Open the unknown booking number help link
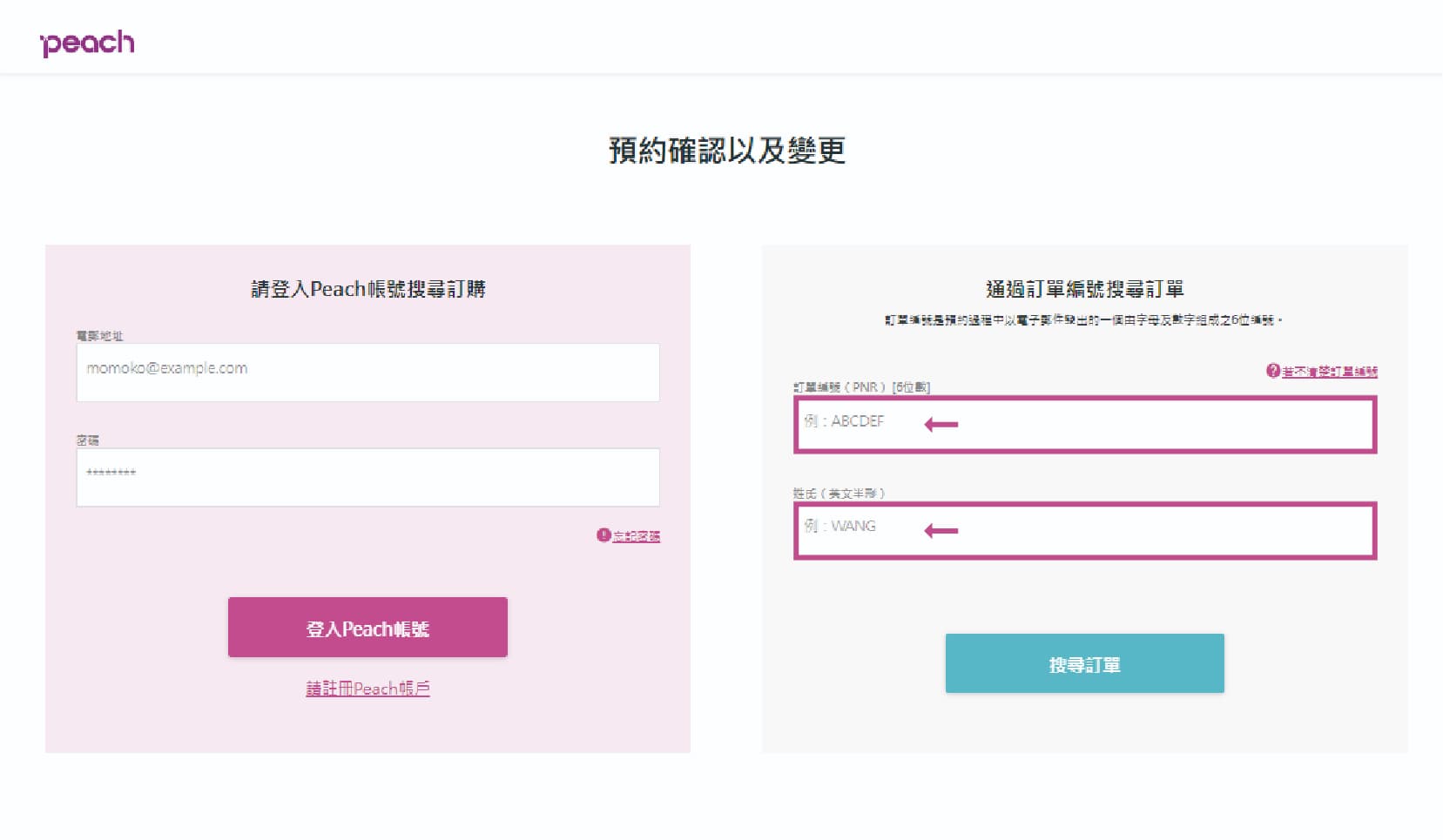 coord(1329,372)
